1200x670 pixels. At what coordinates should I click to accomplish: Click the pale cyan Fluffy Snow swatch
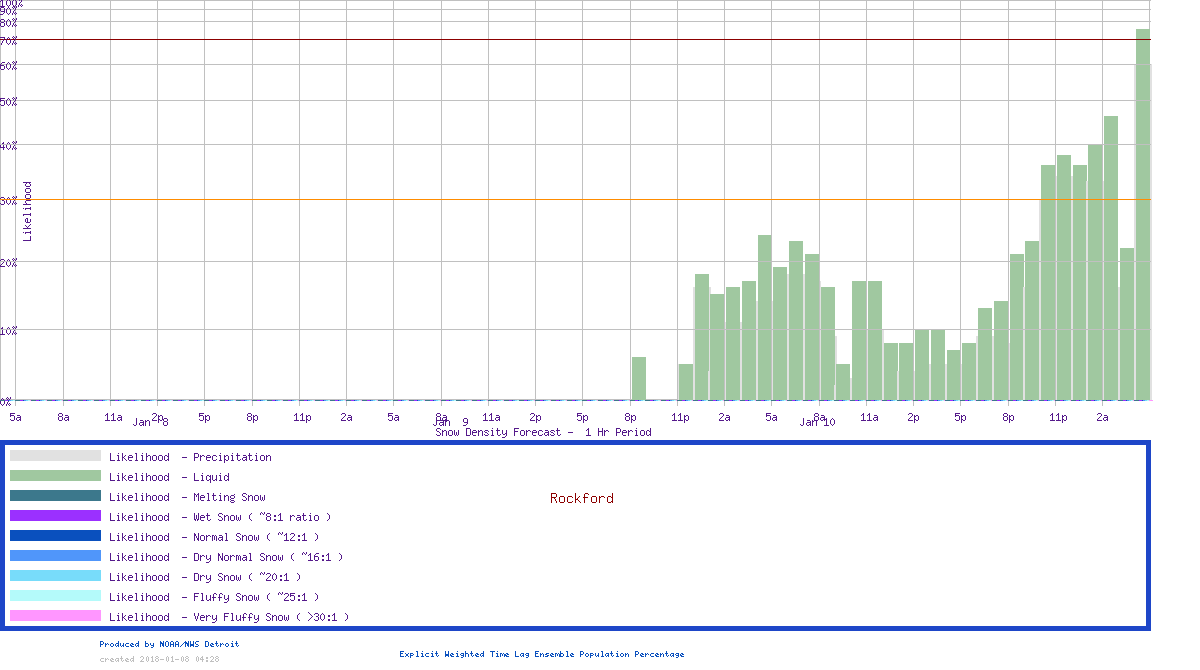click(55, 596)
